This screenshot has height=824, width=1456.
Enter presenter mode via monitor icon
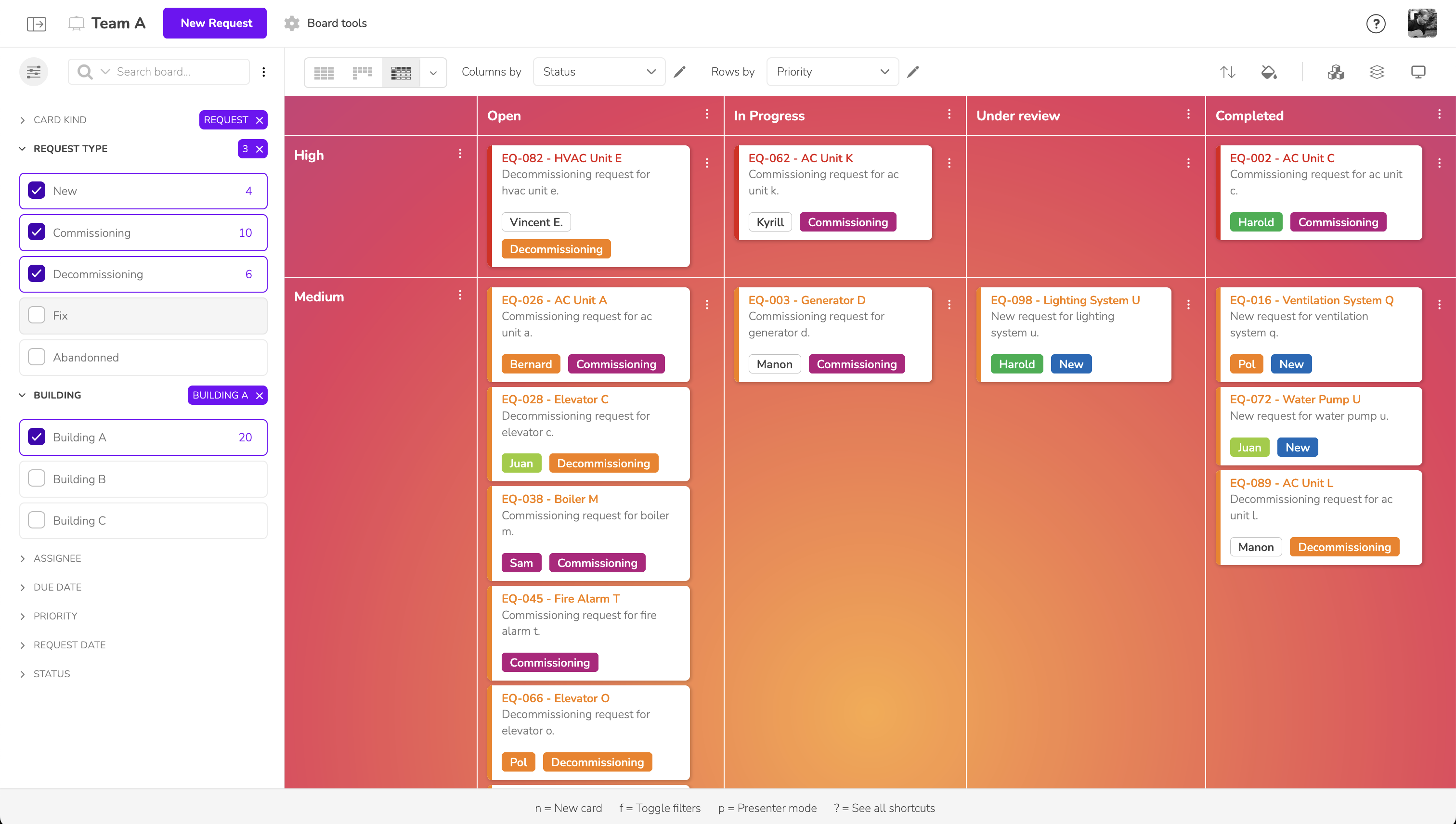pos(1418,72)
